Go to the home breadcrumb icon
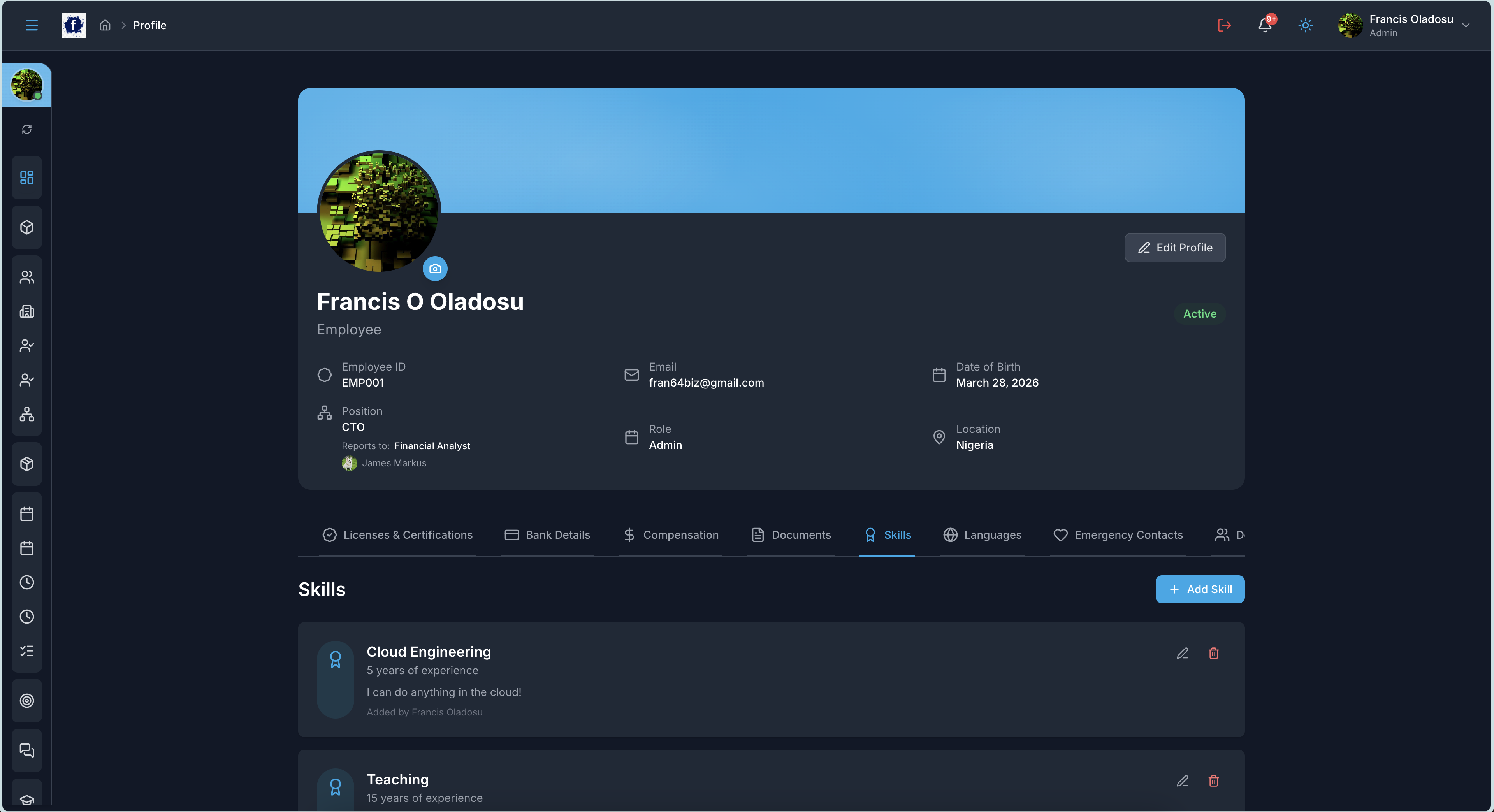1494x812 pixels. click(x=105, y=26)
